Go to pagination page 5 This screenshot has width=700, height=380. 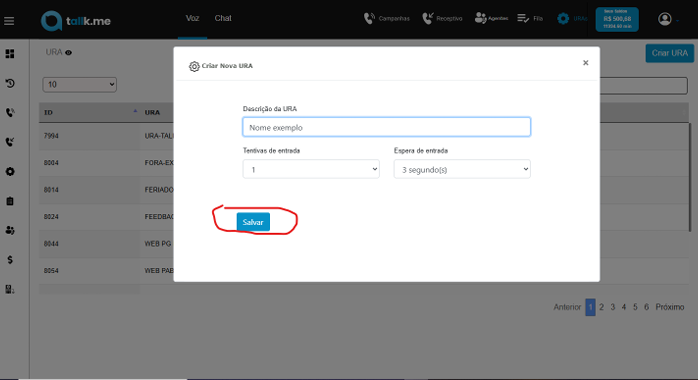(635, 307)
